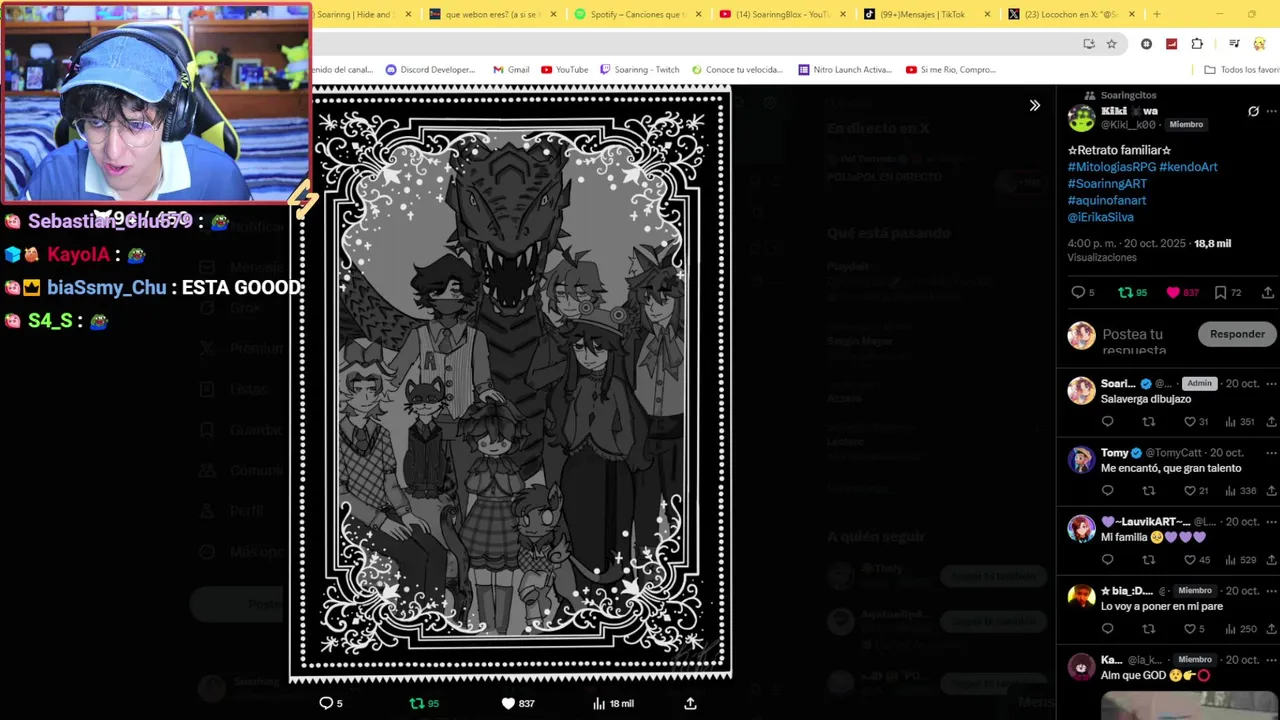Like Tomy's 'Me encantó' comment
The width and height of the screenshot is (1280, 720).
click(1189, 491)
